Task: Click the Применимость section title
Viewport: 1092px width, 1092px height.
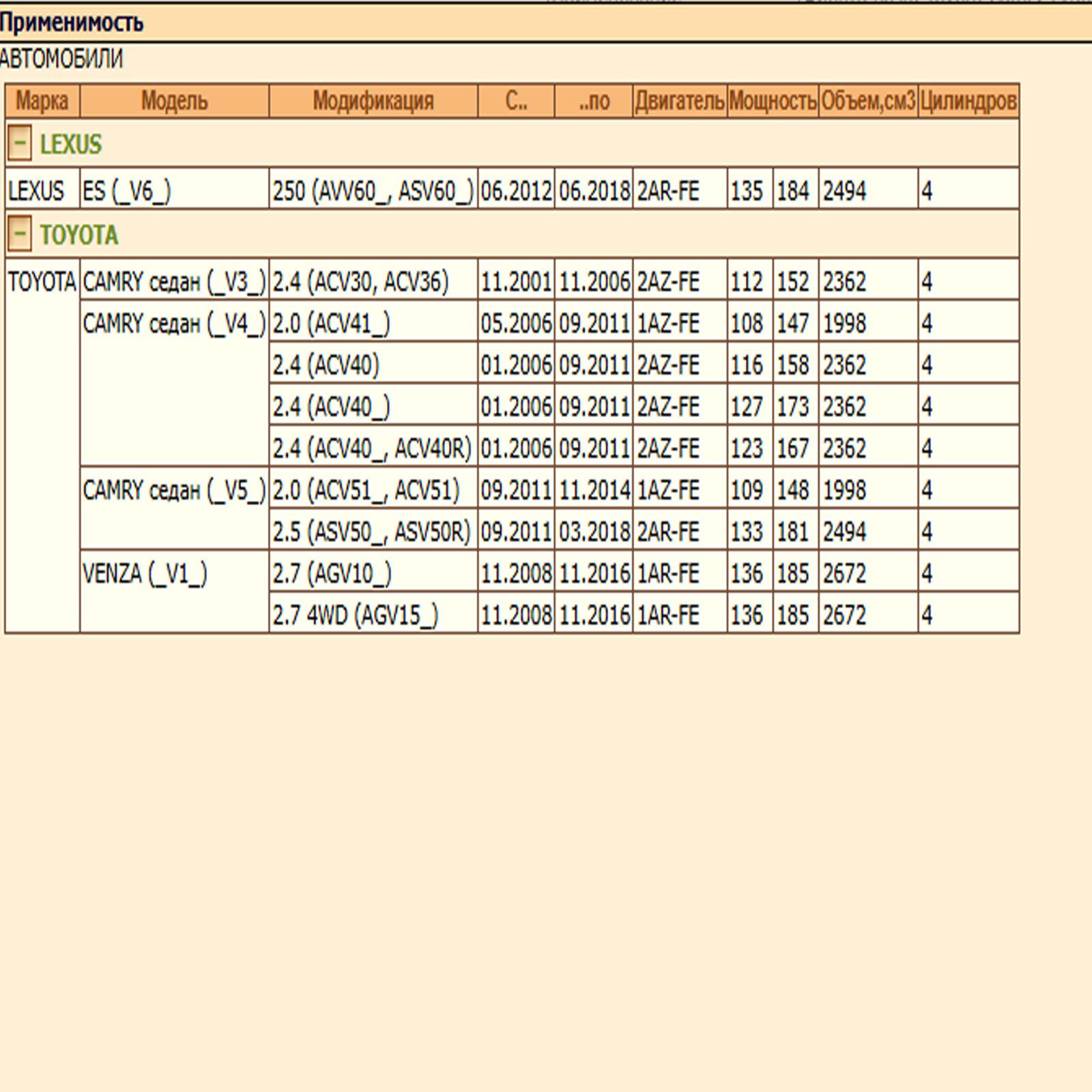Action: pyautogui.click(x=72, y=23)
